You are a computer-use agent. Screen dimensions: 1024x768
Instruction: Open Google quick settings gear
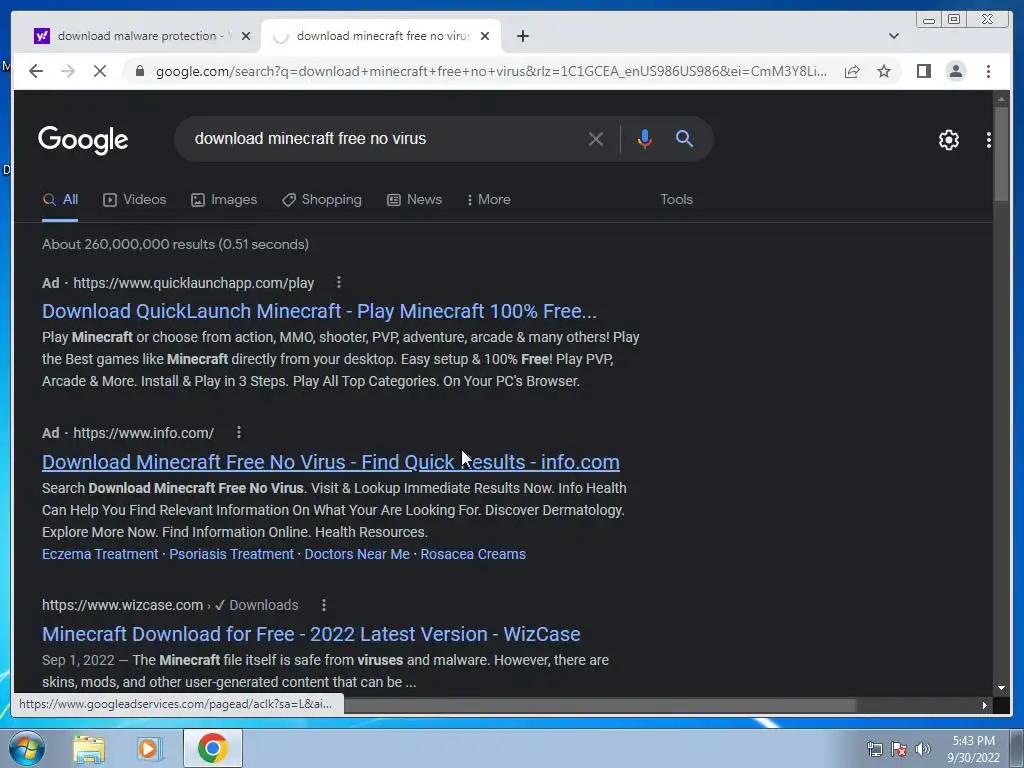point(948,140)
